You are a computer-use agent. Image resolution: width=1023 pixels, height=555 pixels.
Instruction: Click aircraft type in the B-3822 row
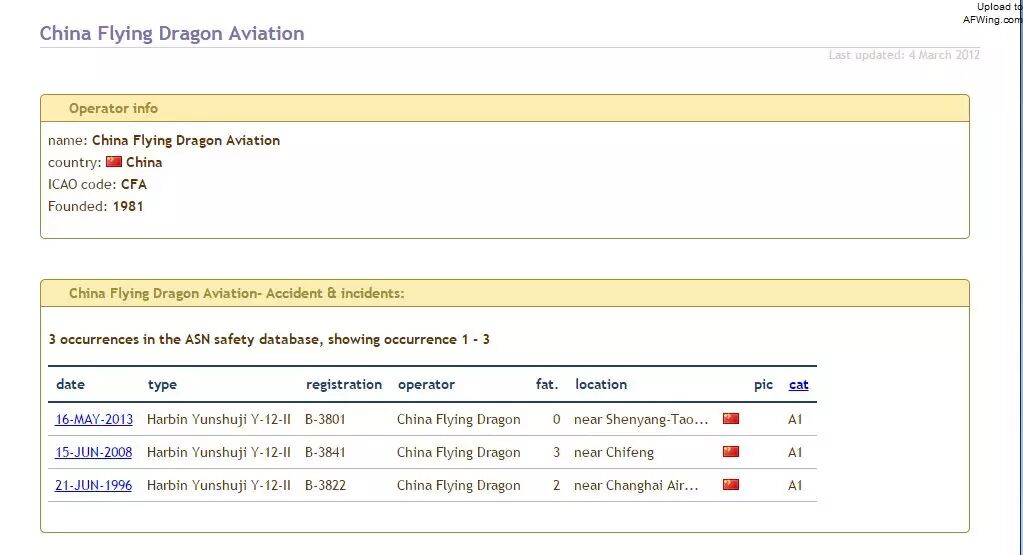coord(219,486)
